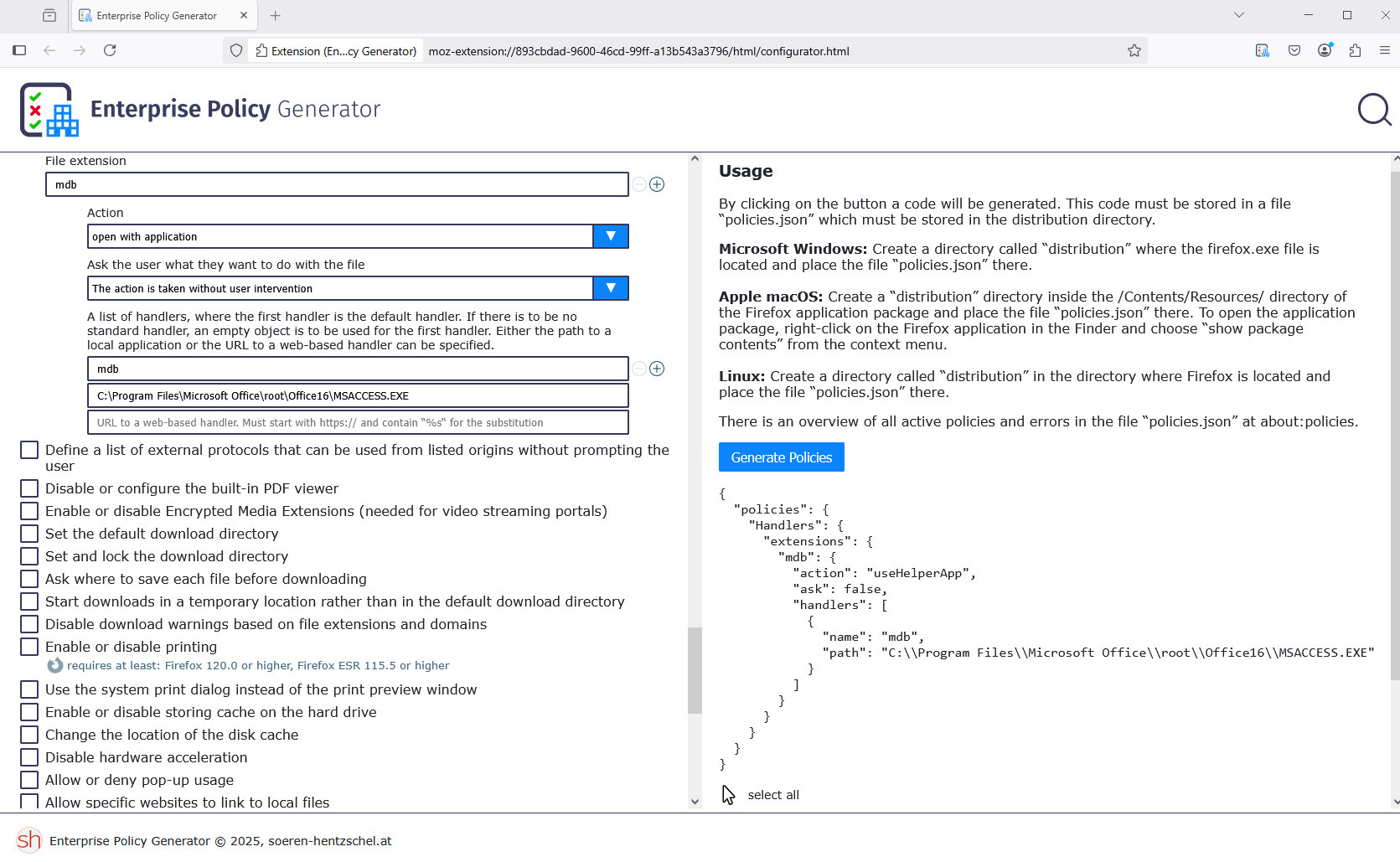
Task: Check Allow or deny pop-up usage
Action: tap(29, 780)
